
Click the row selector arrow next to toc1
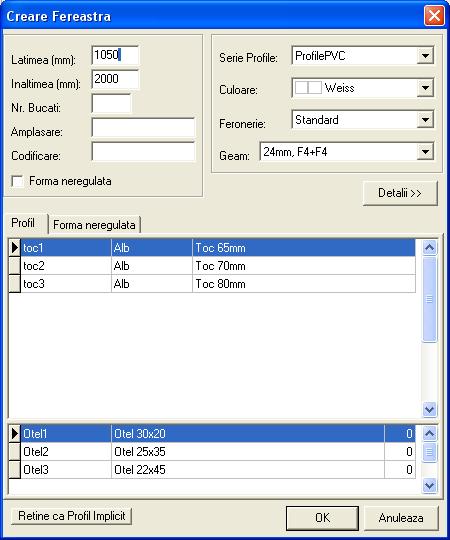[x=14, y=247]
